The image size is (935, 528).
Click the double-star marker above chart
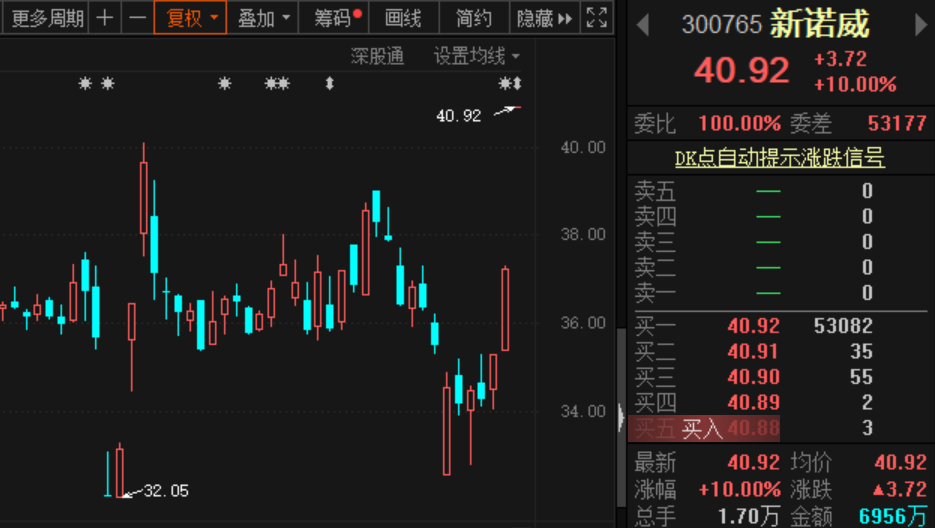(277, 84)
